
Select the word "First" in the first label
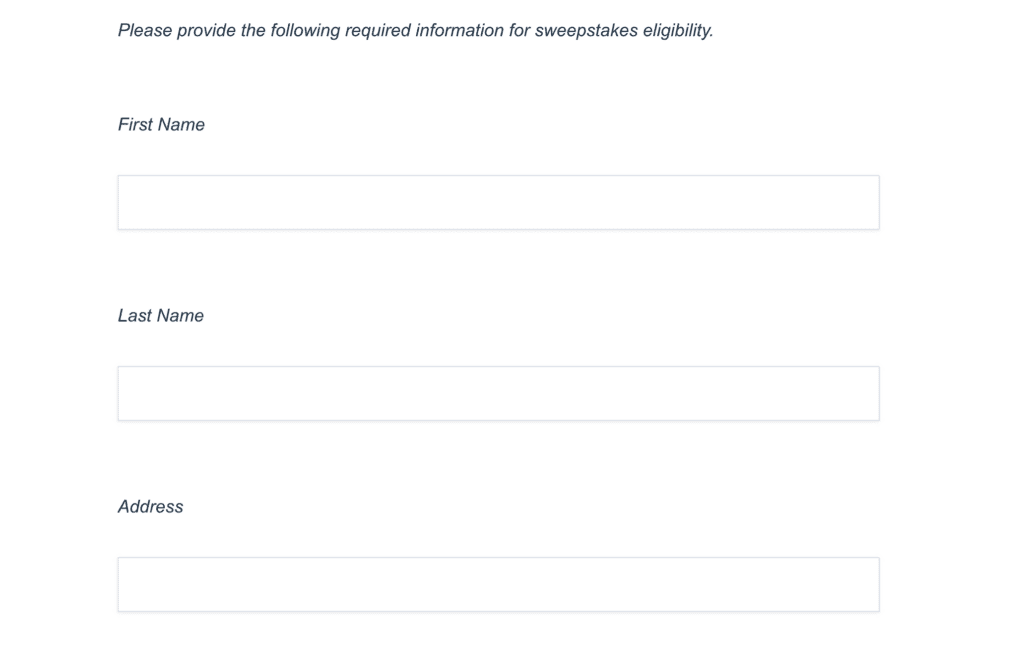[135, 124]
